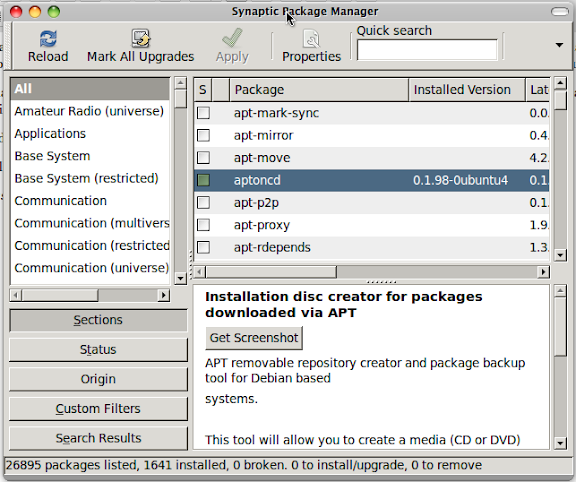Screen dimensions: 576x482
Task: Click the Lat column header
Action: 538,90
